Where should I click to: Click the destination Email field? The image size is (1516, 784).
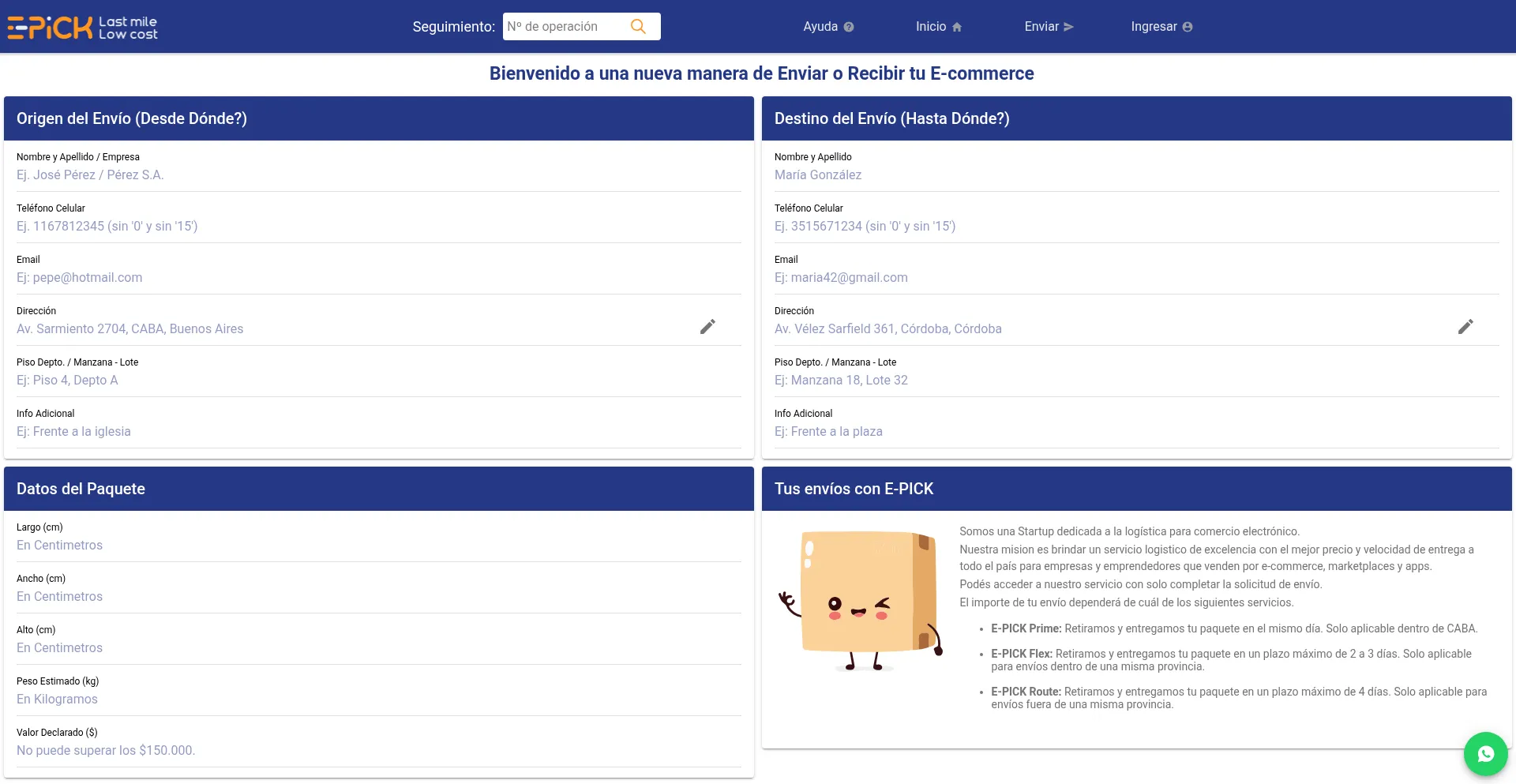[1137, 278]
